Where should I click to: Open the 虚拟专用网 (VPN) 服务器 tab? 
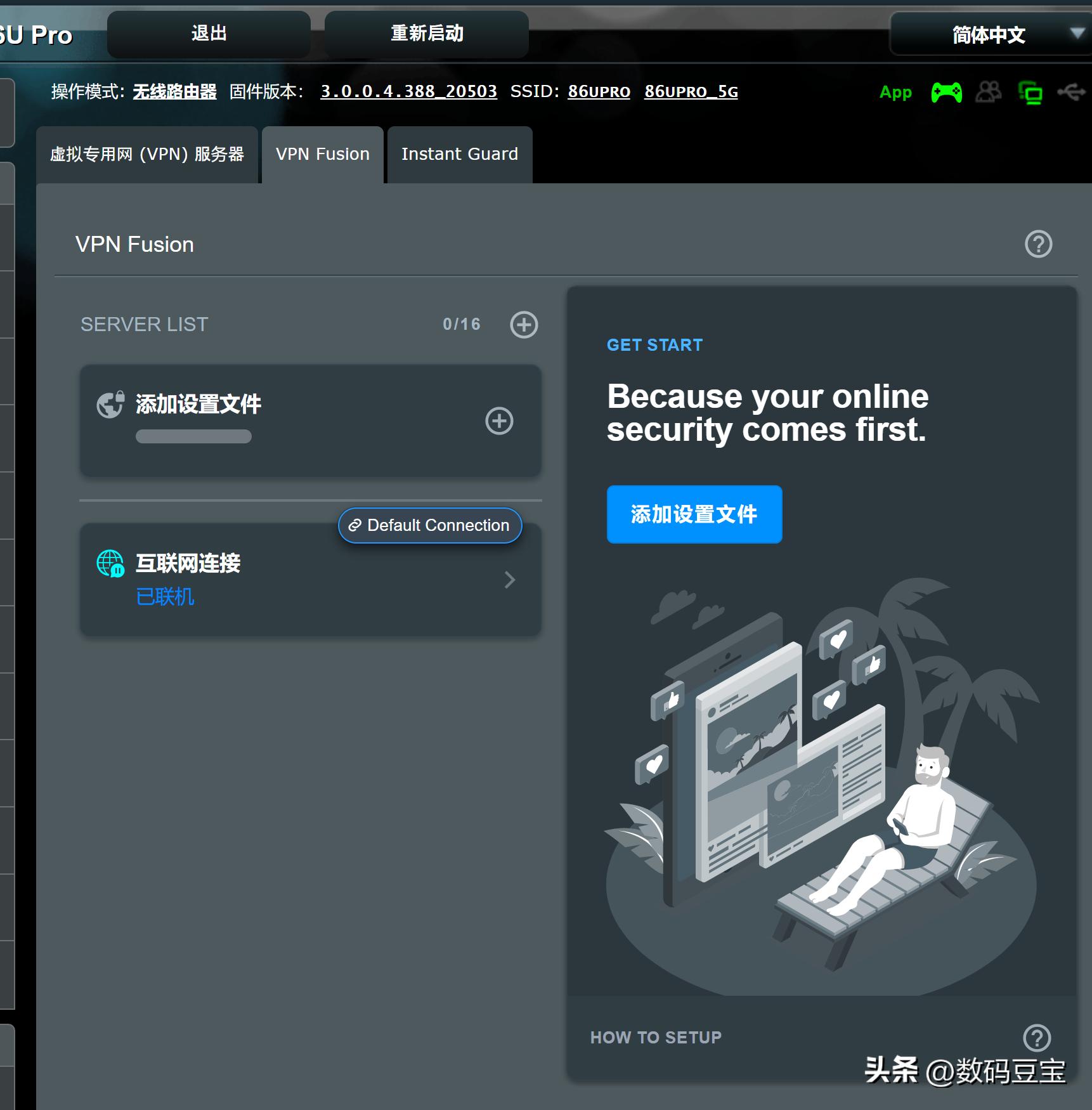tap(148, 153)
